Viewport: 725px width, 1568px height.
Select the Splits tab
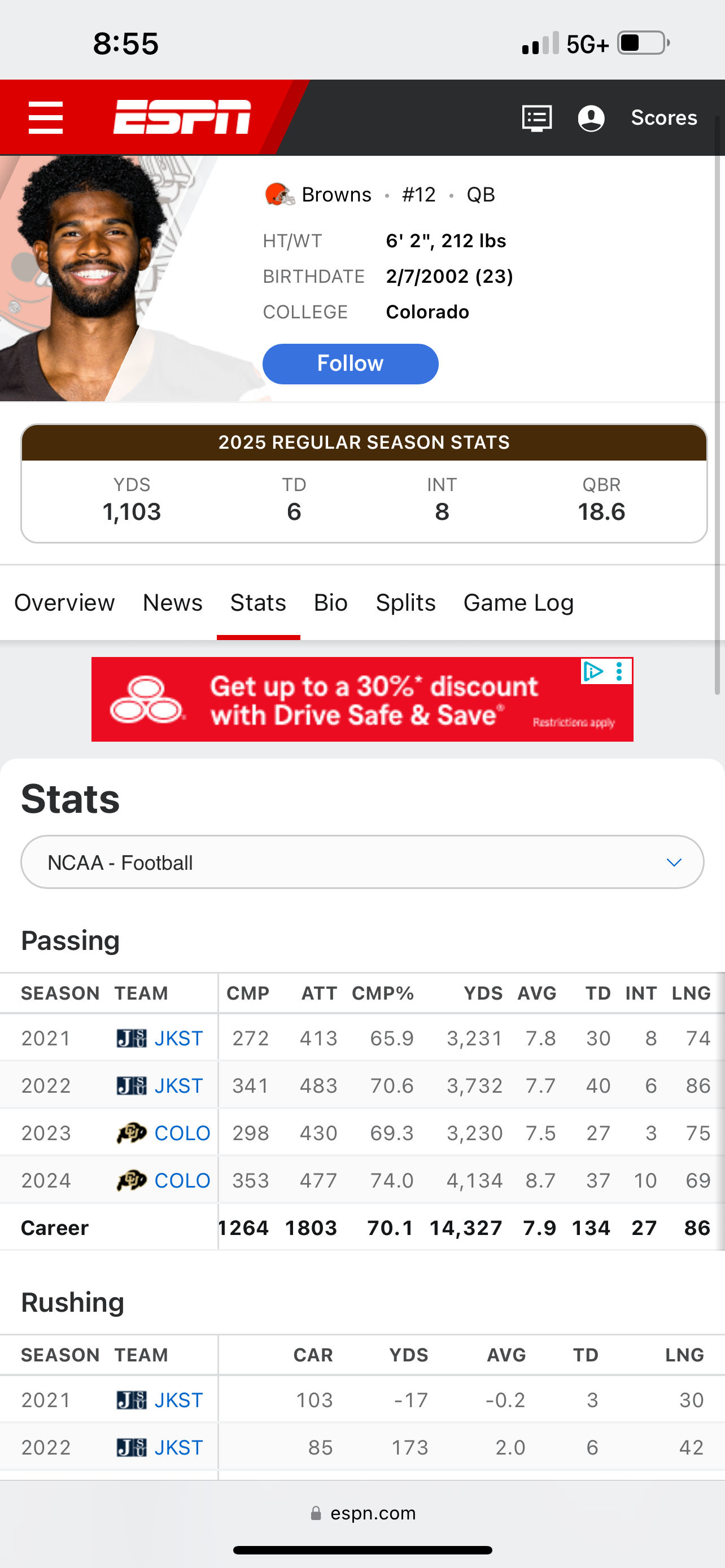pyautogui.click(x=405, y=603)
